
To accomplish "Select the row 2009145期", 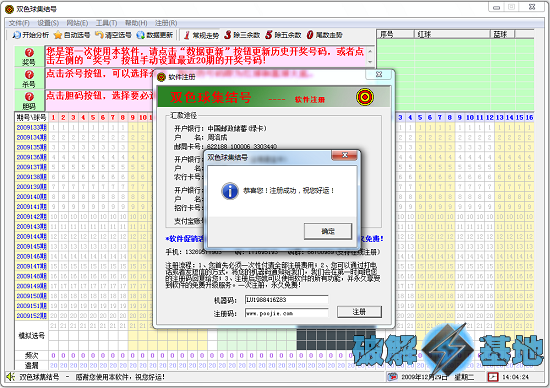I will [31, 246].
